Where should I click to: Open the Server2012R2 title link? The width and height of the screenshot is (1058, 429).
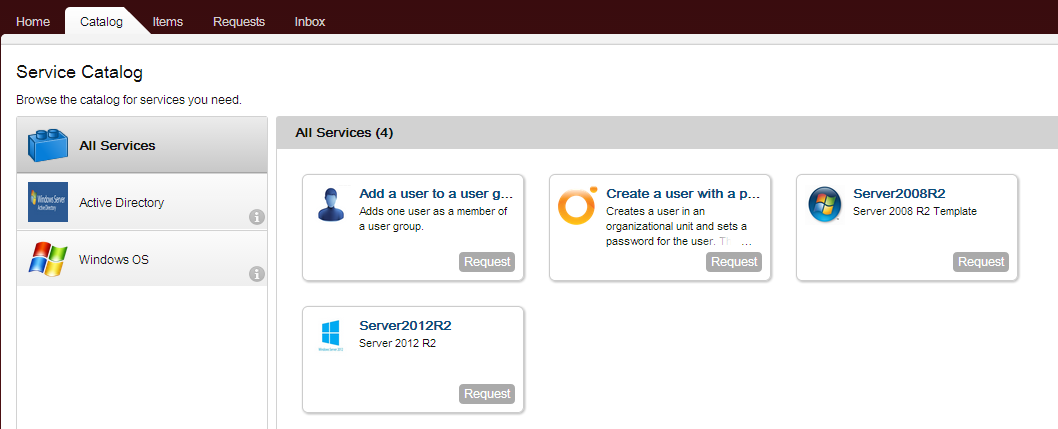pyautogui.click(x=405, y=326)
